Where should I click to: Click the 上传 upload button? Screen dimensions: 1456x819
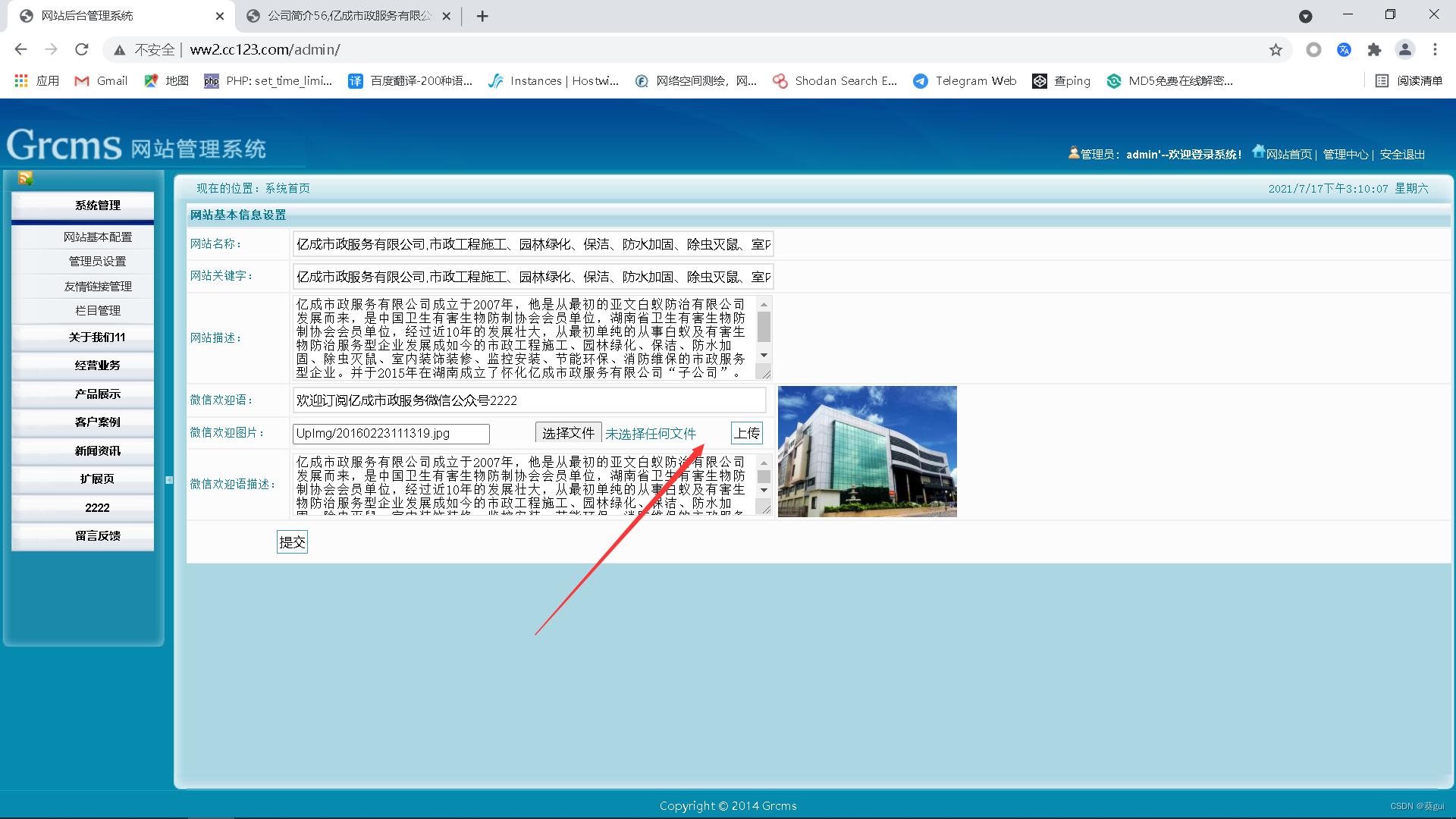pyautogui.click(x=747, y=433)
